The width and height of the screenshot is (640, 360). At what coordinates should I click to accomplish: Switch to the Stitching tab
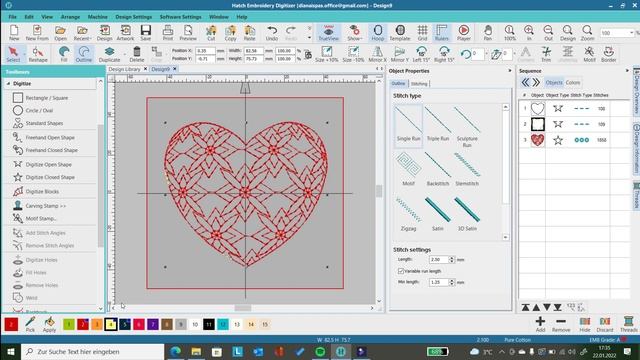[x=419, y=84]
